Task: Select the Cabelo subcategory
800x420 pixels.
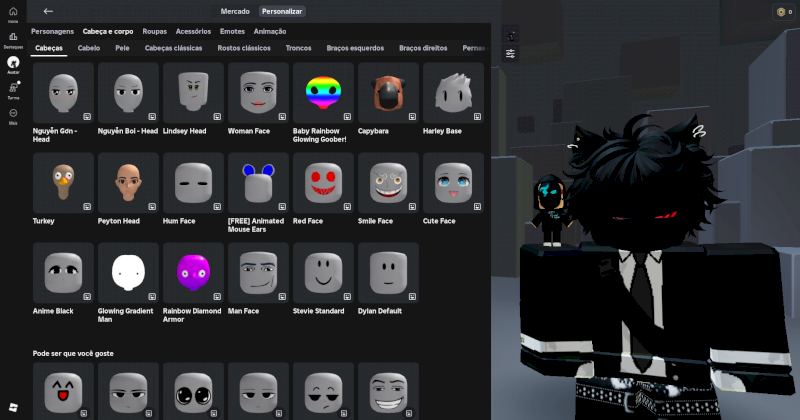Action: (89, 48)
